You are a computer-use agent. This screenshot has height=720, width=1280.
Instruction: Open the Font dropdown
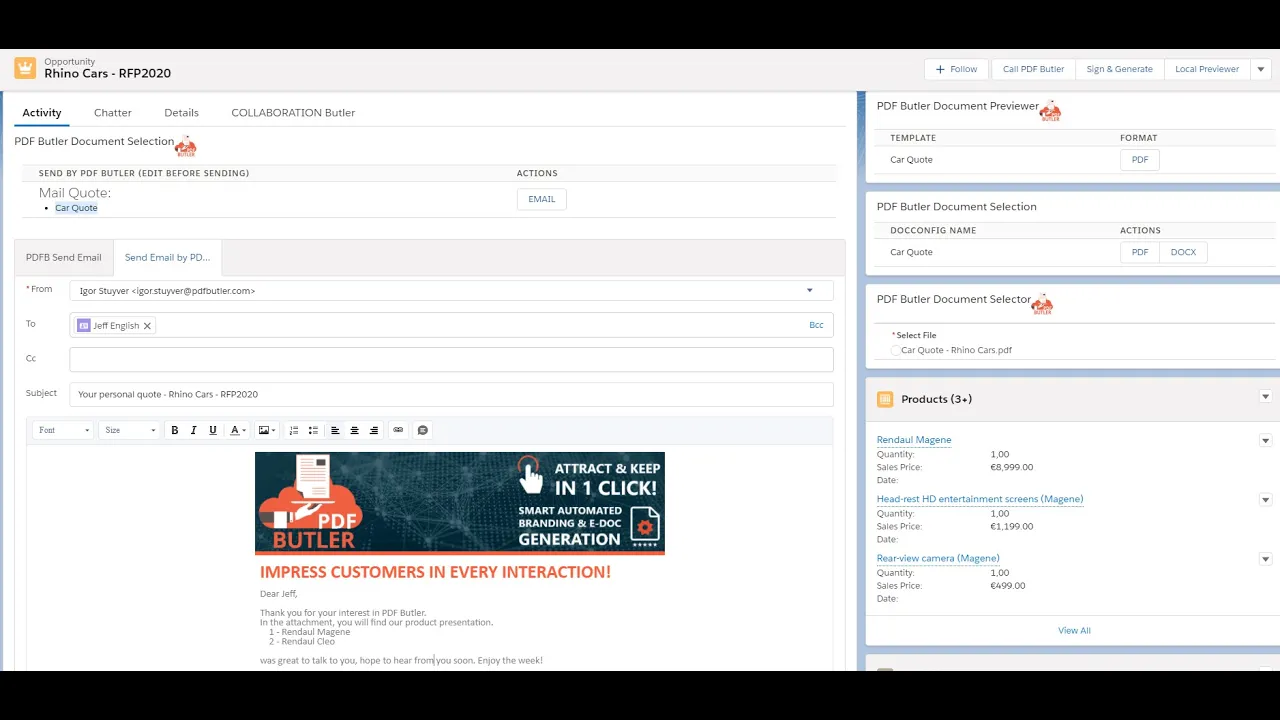coord(63,430)
